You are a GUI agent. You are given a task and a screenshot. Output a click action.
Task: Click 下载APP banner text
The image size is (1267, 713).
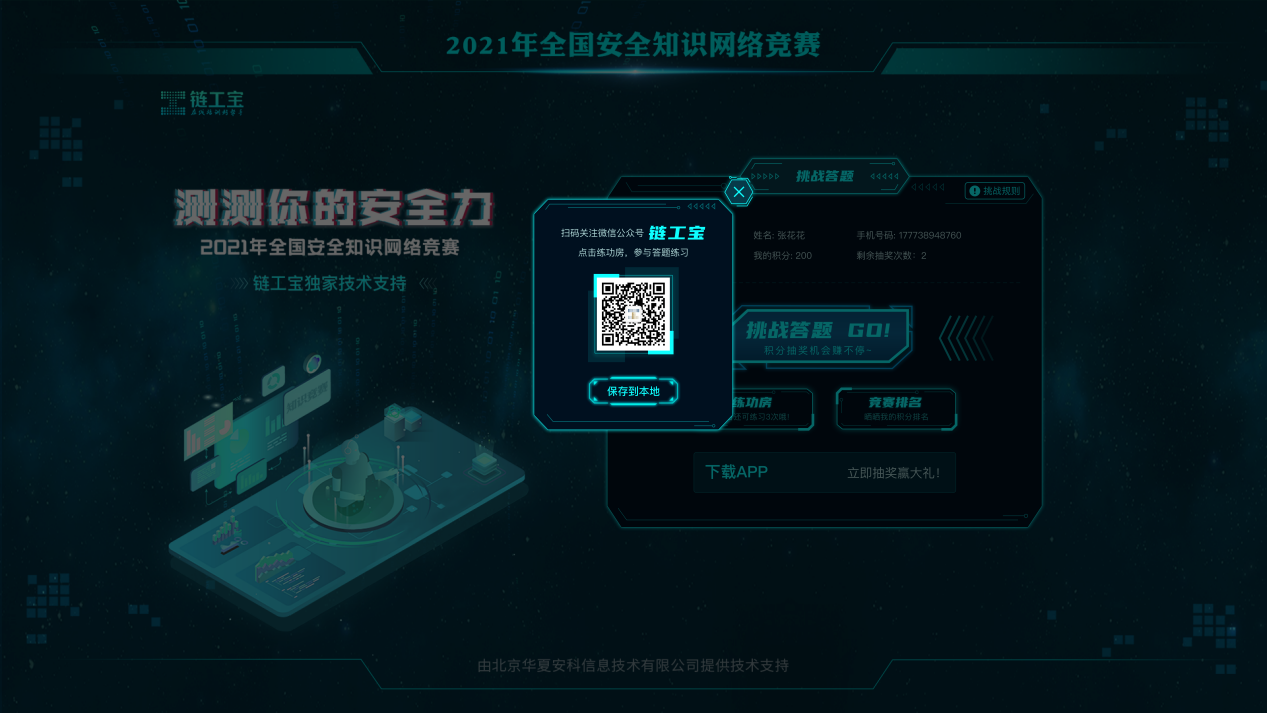point(736,472)
